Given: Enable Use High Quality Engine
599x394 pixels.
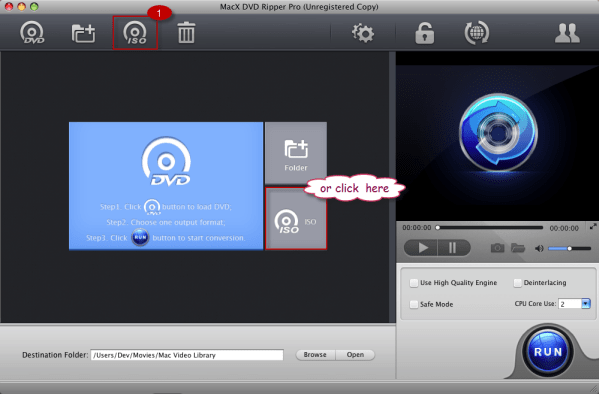Looking at the screenshot, I should tap(414, 283).
